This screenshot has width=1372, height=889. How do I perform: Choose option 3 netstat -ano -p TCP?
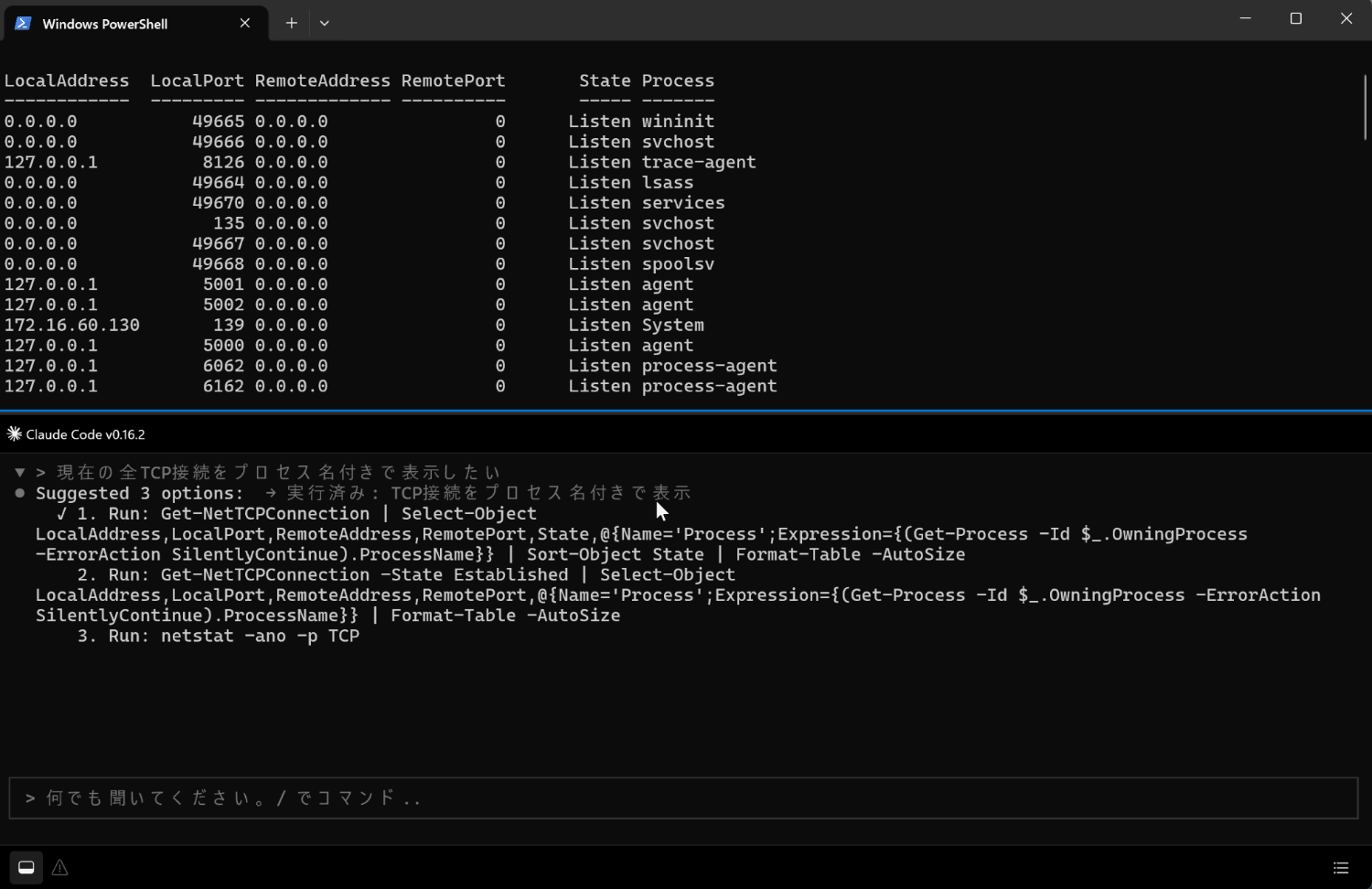219,636
